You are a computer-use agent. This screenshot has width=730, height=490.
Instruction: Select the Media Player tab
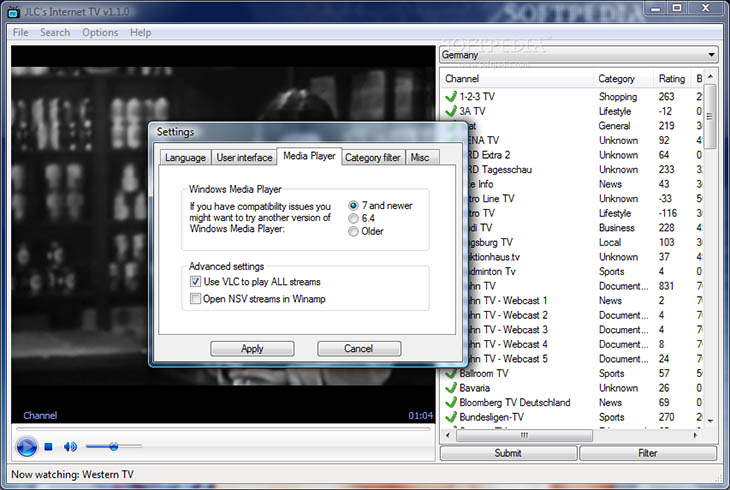[x=309, y=156]
